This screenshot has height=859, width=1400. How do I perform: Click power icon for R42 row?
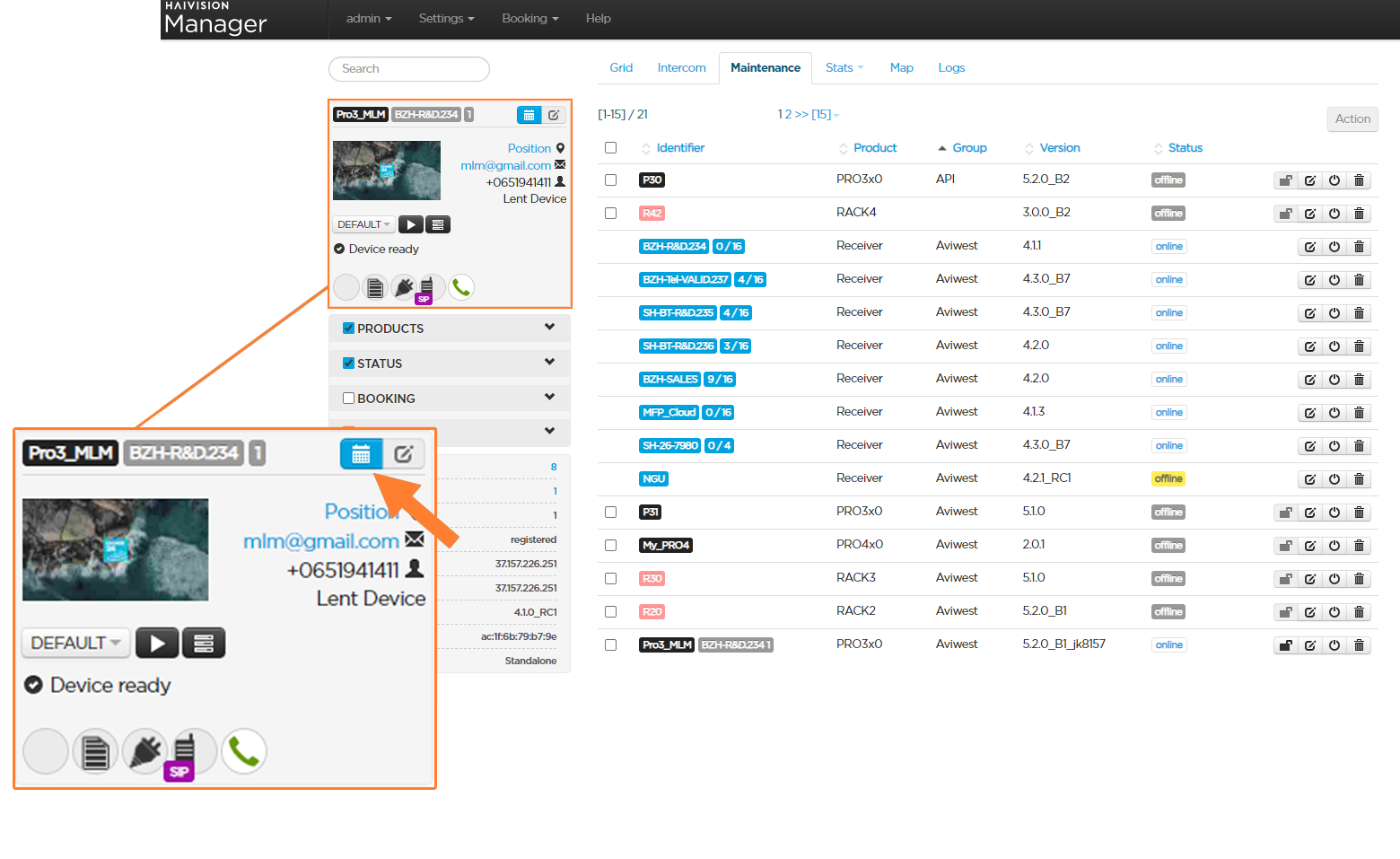1334,214
